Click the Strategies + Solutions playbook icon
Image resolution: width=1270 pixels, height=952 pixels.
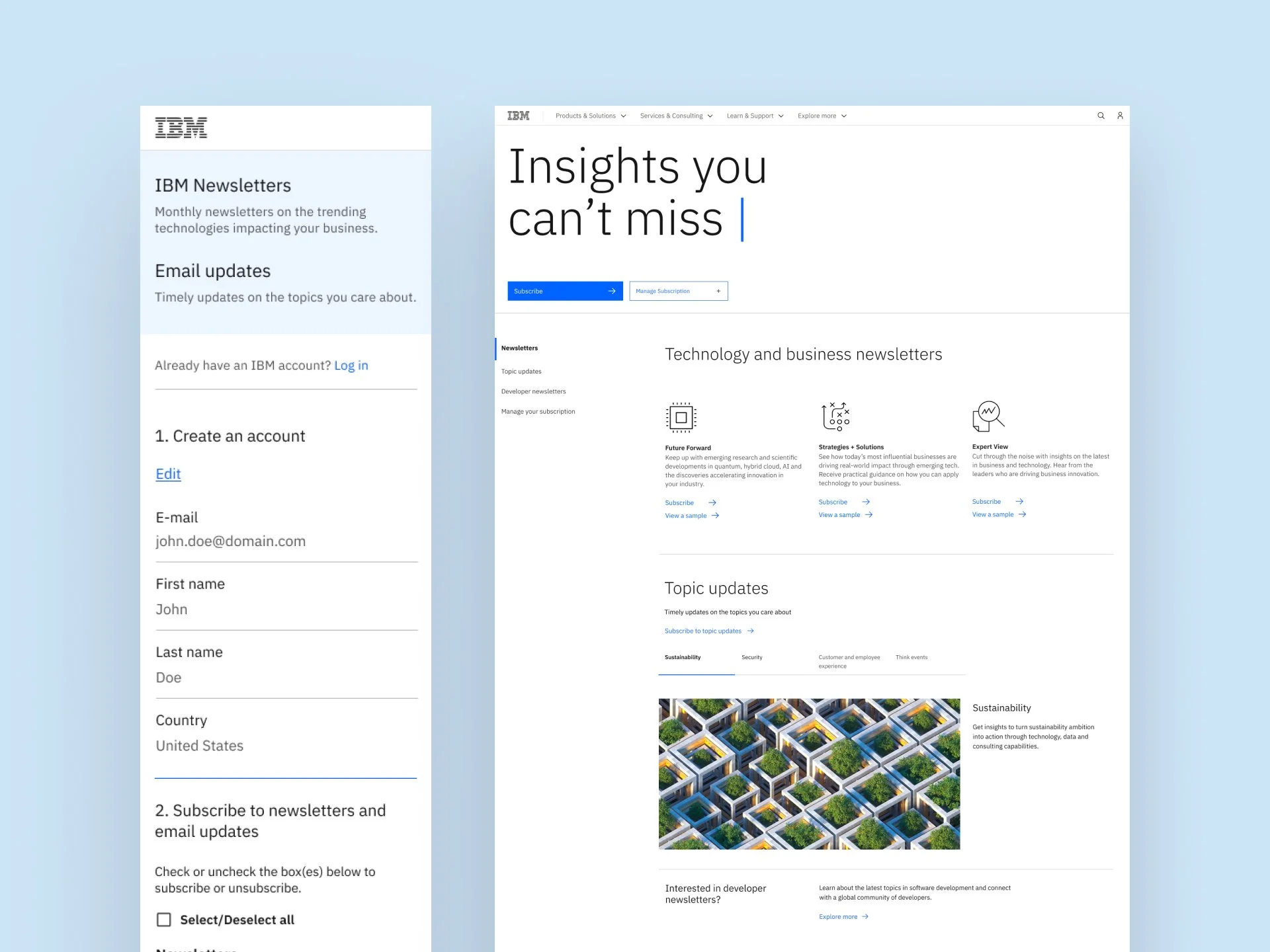pos(835,416)
